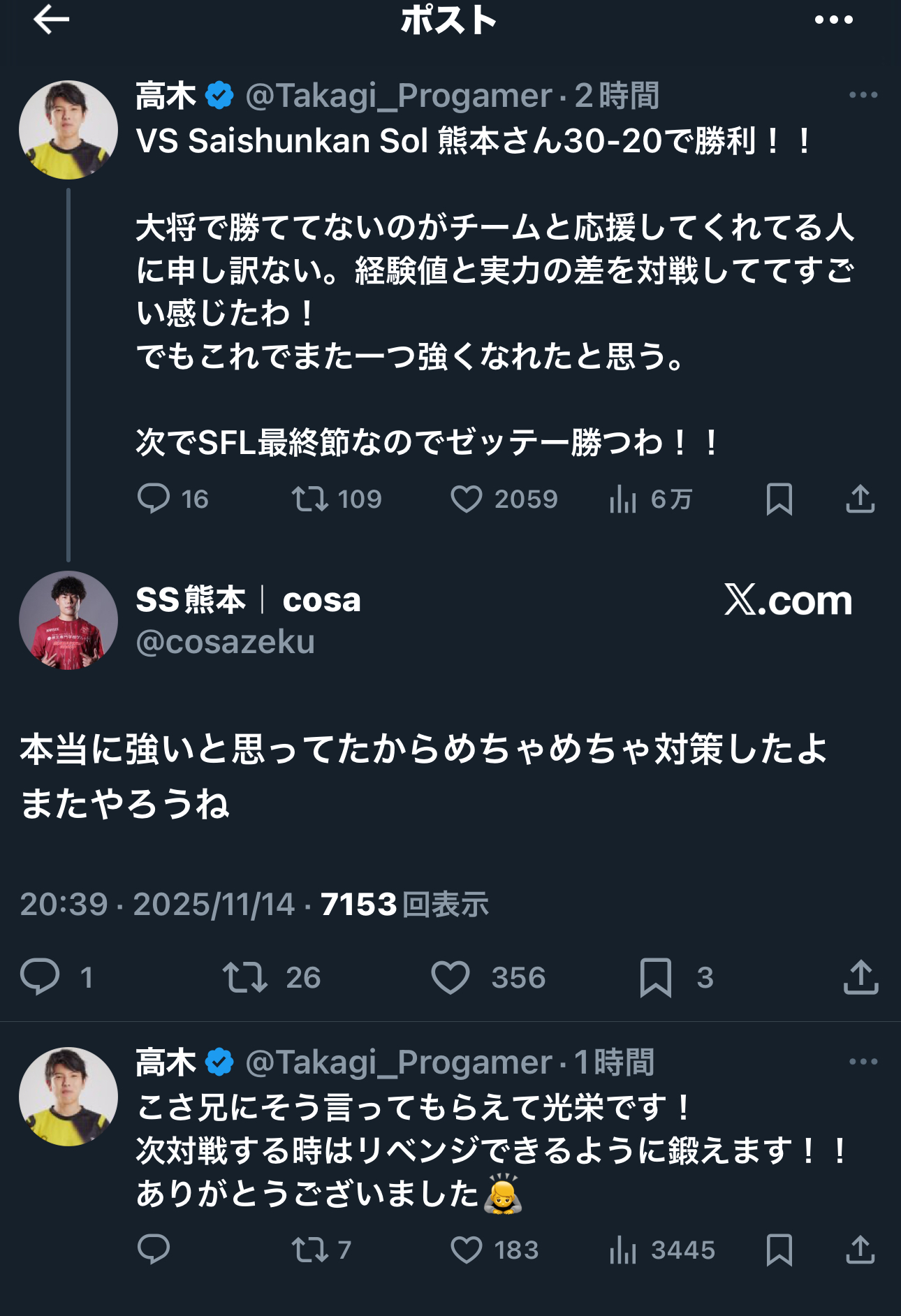This screenshot has width=901, height=1316.
Task: Reply to the top post with 16 comments
Action: tap(154, 499)
